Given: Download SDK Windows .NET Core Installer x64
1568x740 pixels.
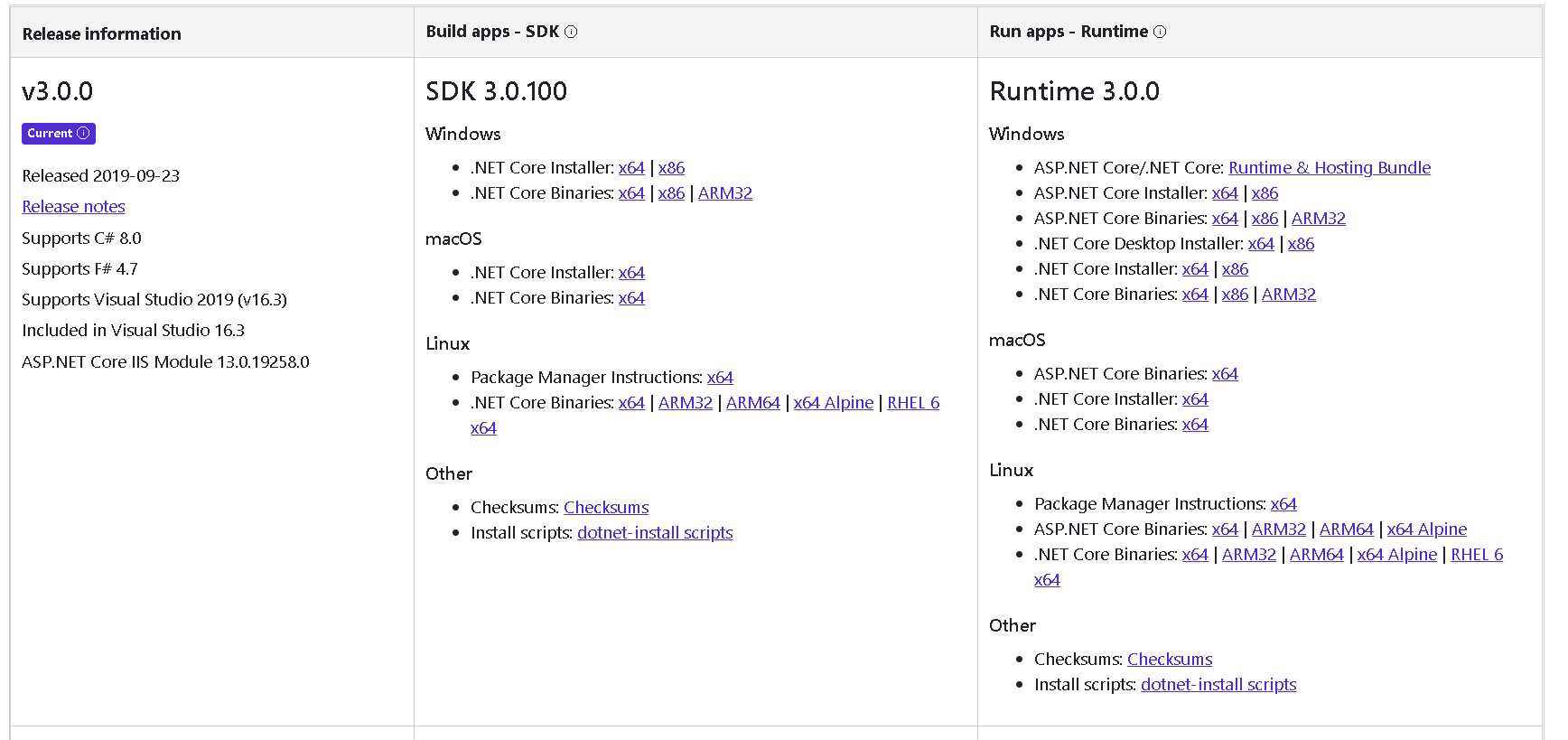Looking at the screenshot, I should [631, 167].
